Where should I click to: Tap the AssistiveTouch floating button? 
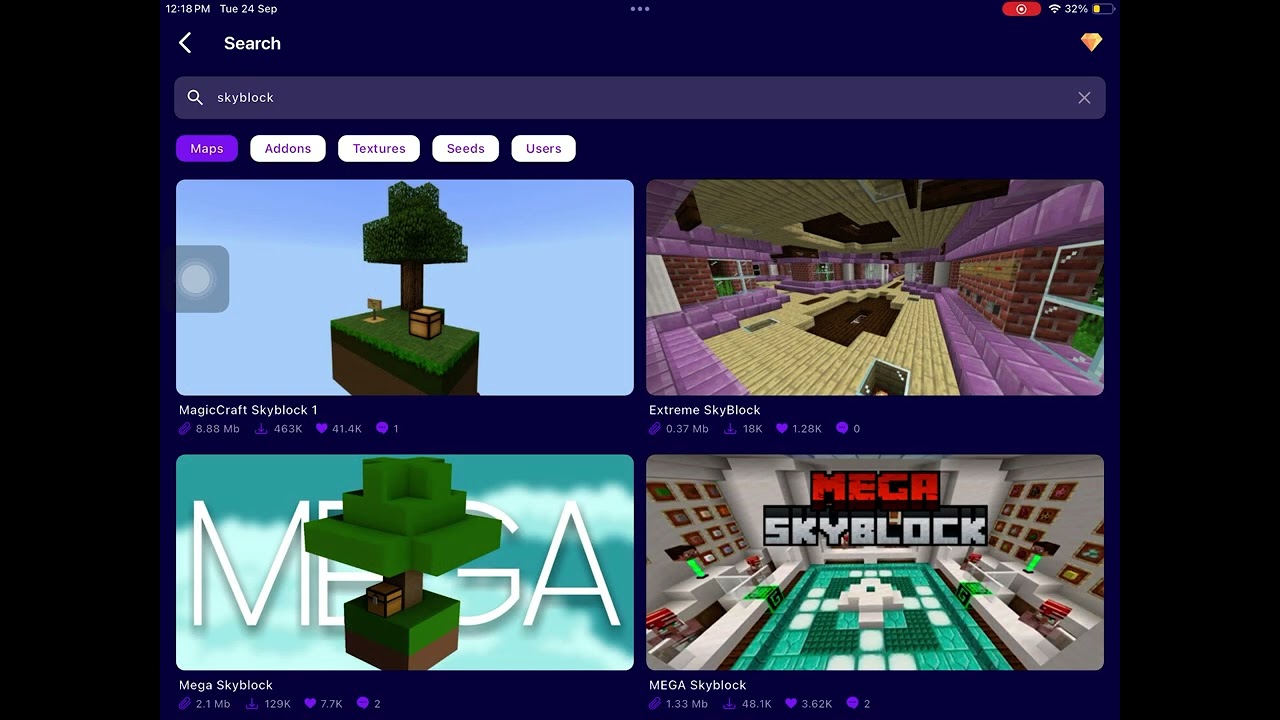coord(197,279)
